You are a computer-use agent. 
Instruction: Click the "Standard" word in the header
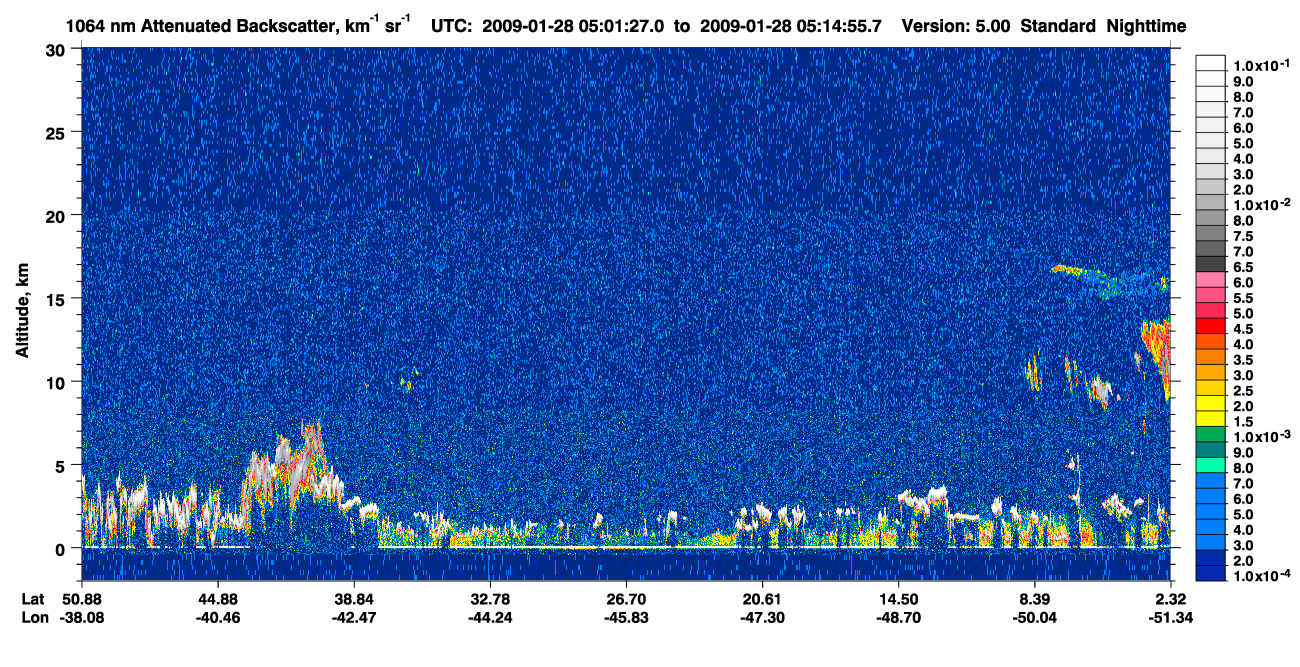pyautogui.click(x=1059, y=26)
